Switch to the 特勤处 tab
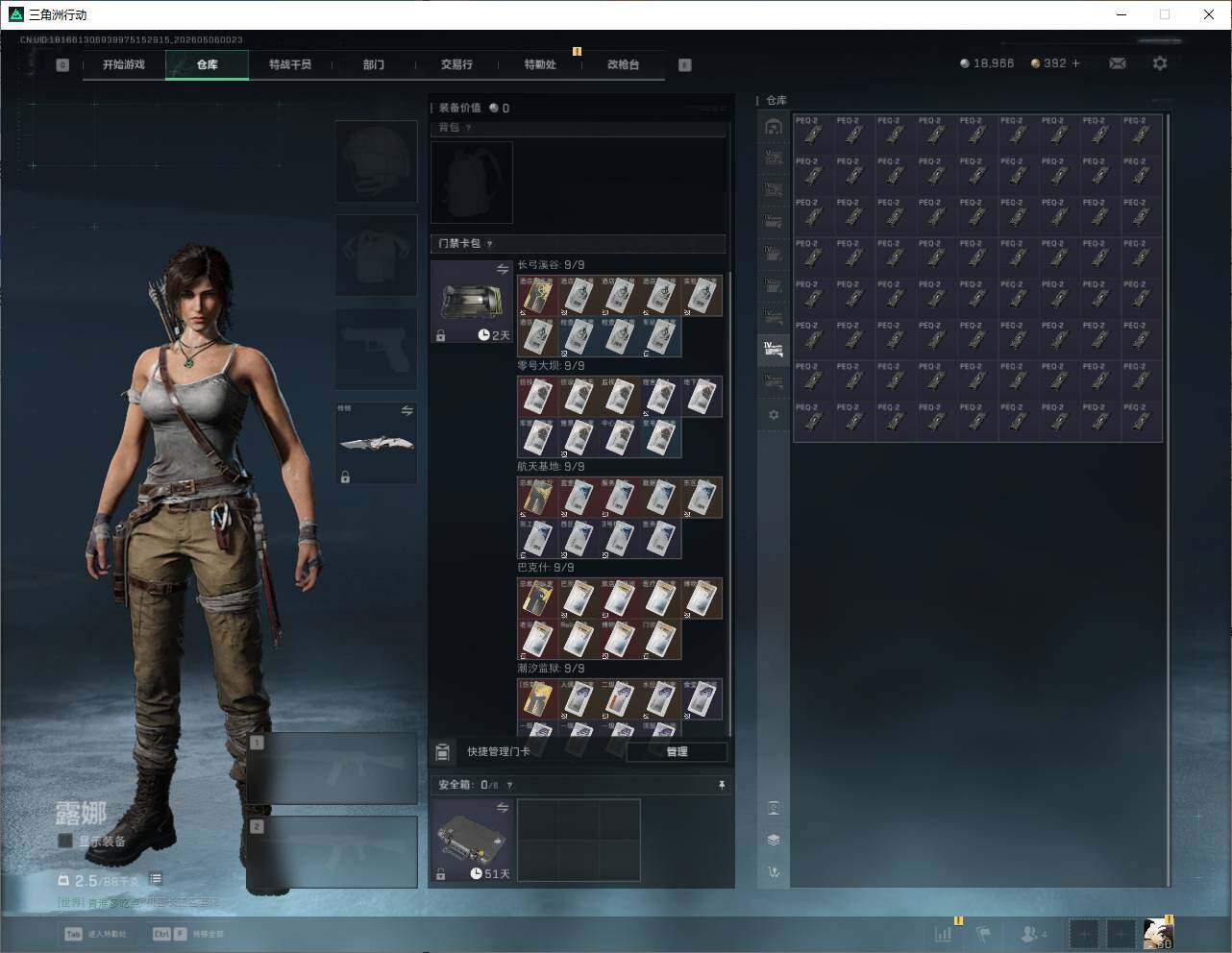The width and height of the screenshot is (1232, 953). tap(540, 64)
